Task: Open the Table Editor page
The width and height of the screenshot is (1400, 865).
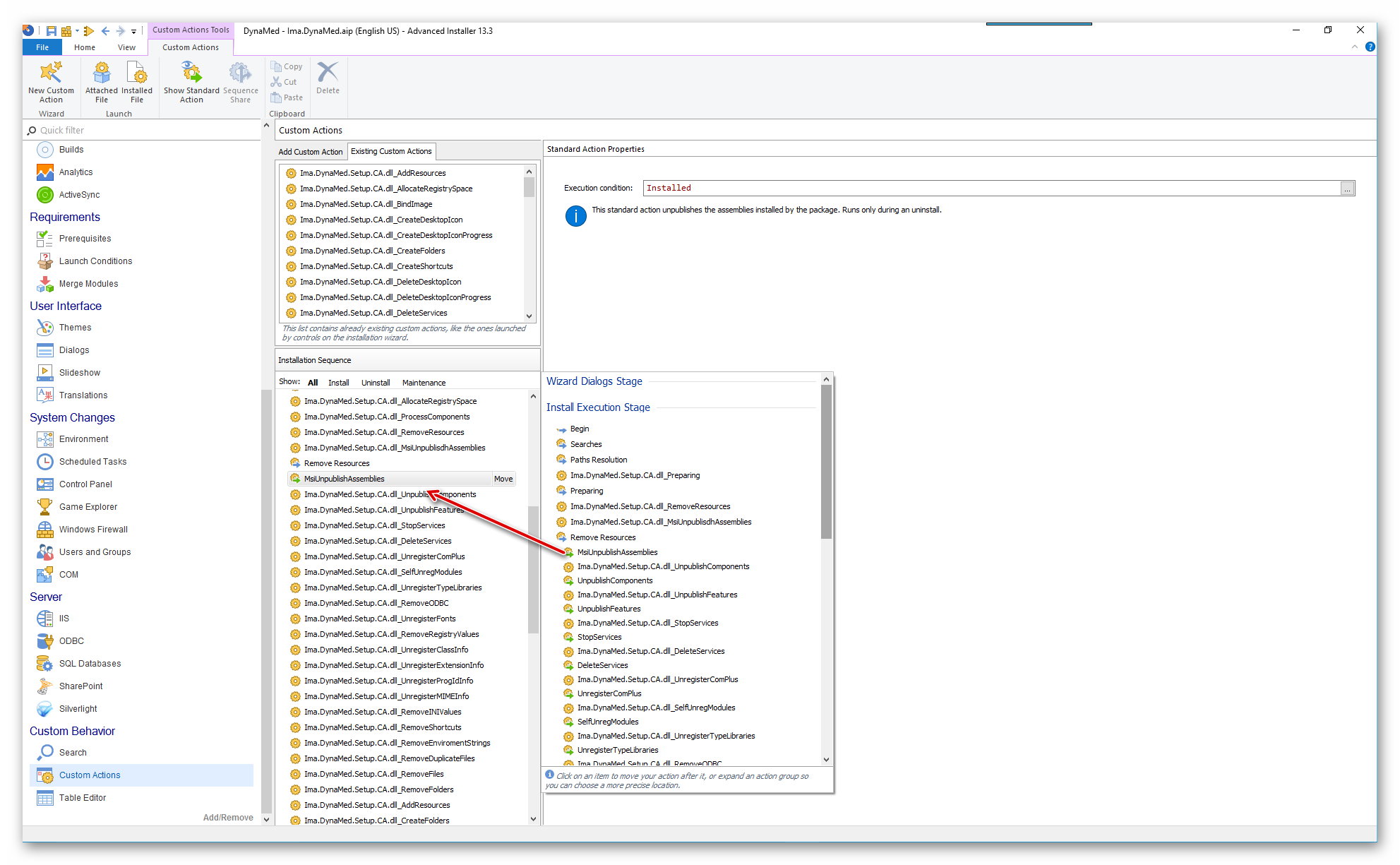Action: pyautogui.click(x=83, y=798)
